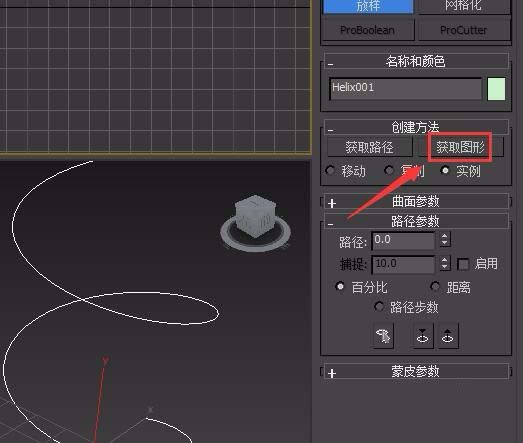
Task: Enable the 启用 snap checkbox
Action: click(x=463, y=264)
